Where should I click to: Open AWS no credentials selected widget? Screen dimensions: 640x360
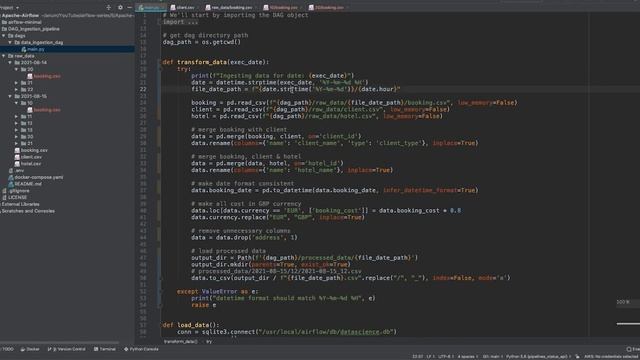point(611,357)
